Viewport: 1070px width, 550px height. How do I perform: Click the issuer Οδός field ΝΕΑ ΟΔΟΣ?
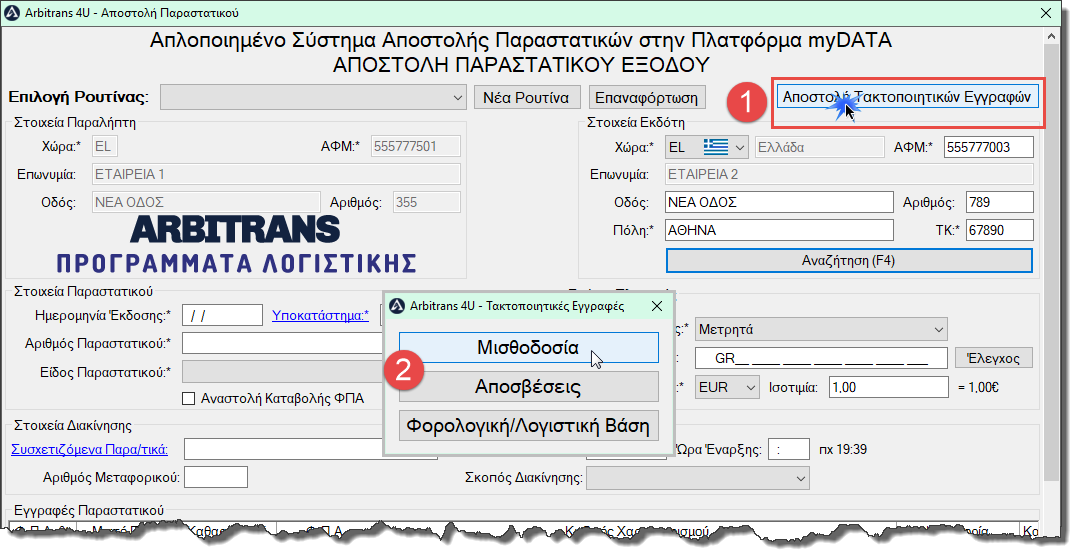(x=779, y=202)
